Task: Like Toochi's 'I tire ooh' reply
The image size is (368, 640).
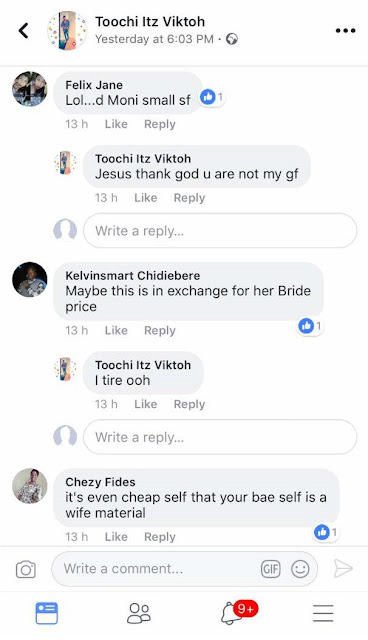Action: [x=145, y=404]
